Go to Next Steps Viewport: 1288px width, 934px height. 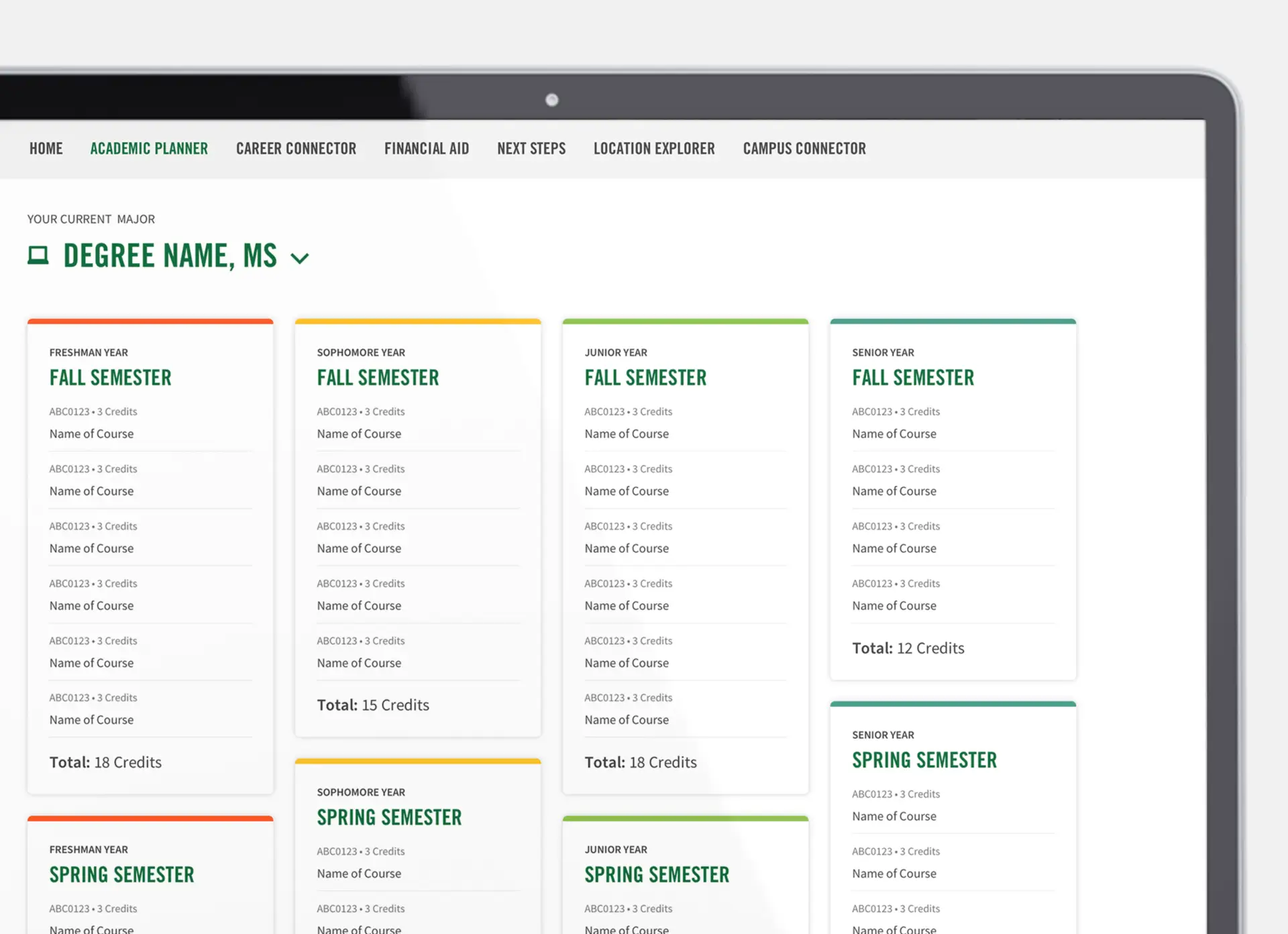pos(531,148)
